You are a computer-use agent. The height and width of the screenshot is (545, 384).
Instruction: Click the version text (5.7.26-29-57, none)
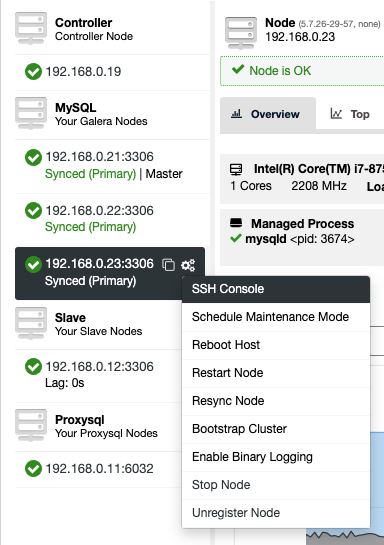point(340,24)
